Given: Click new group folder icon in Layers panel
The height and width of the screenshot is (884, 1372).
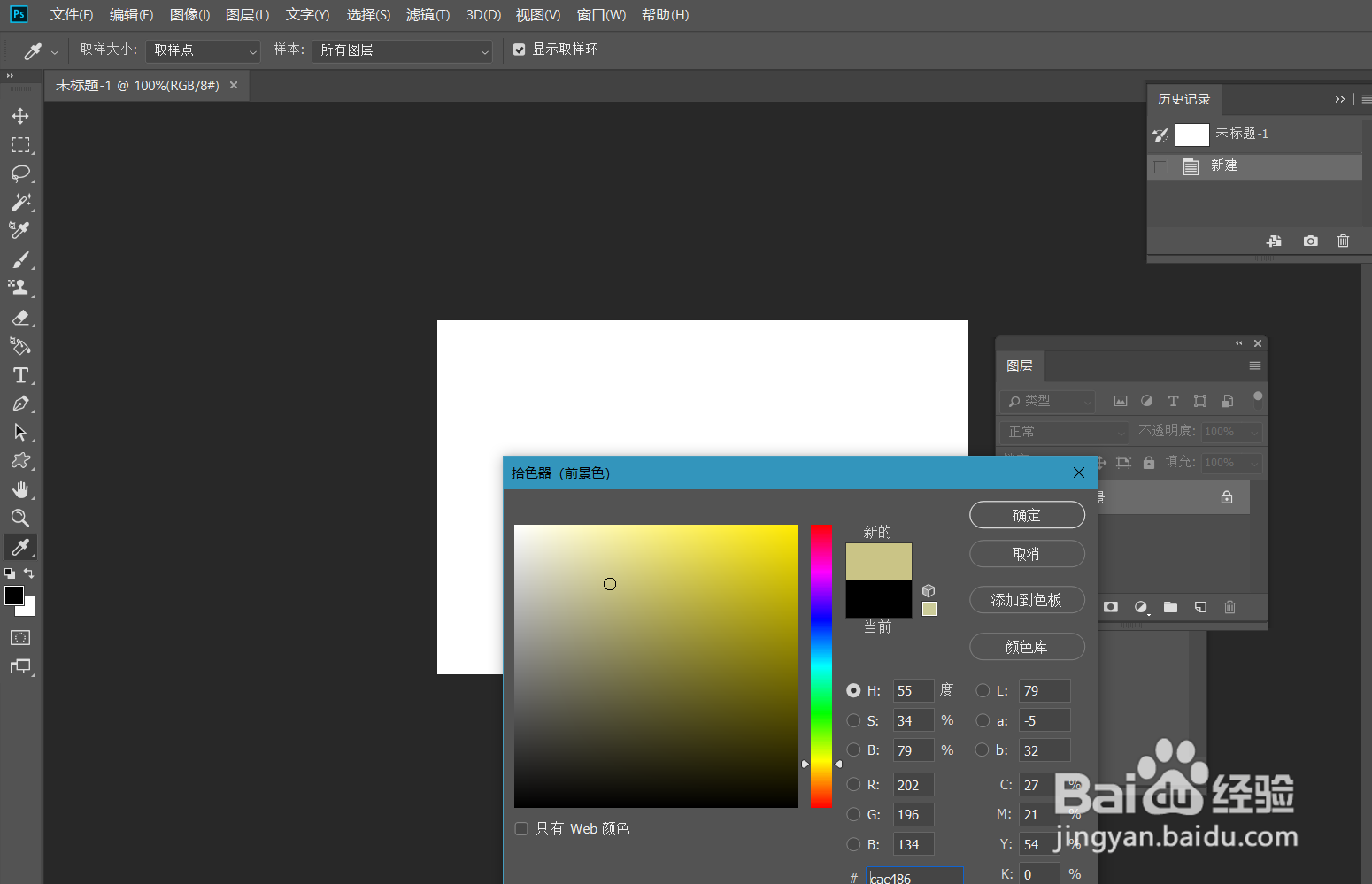Looking at the screenshot, I should 1170,607.
